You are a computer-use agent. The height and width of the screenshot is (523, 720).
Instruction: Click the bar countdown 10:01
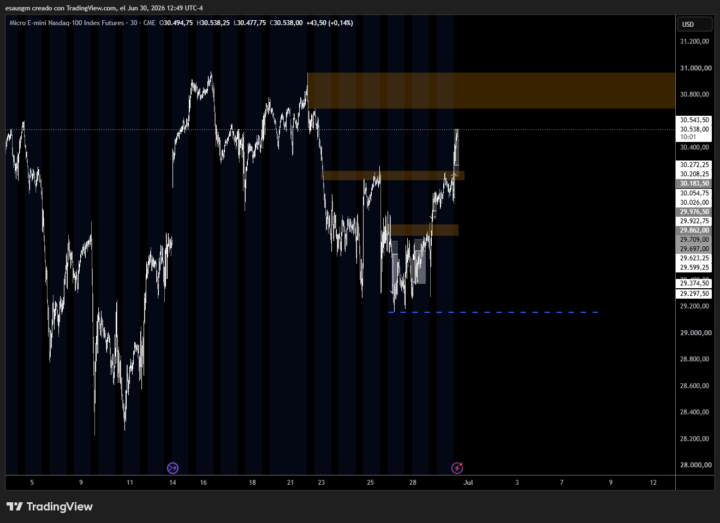click(688, 137)
